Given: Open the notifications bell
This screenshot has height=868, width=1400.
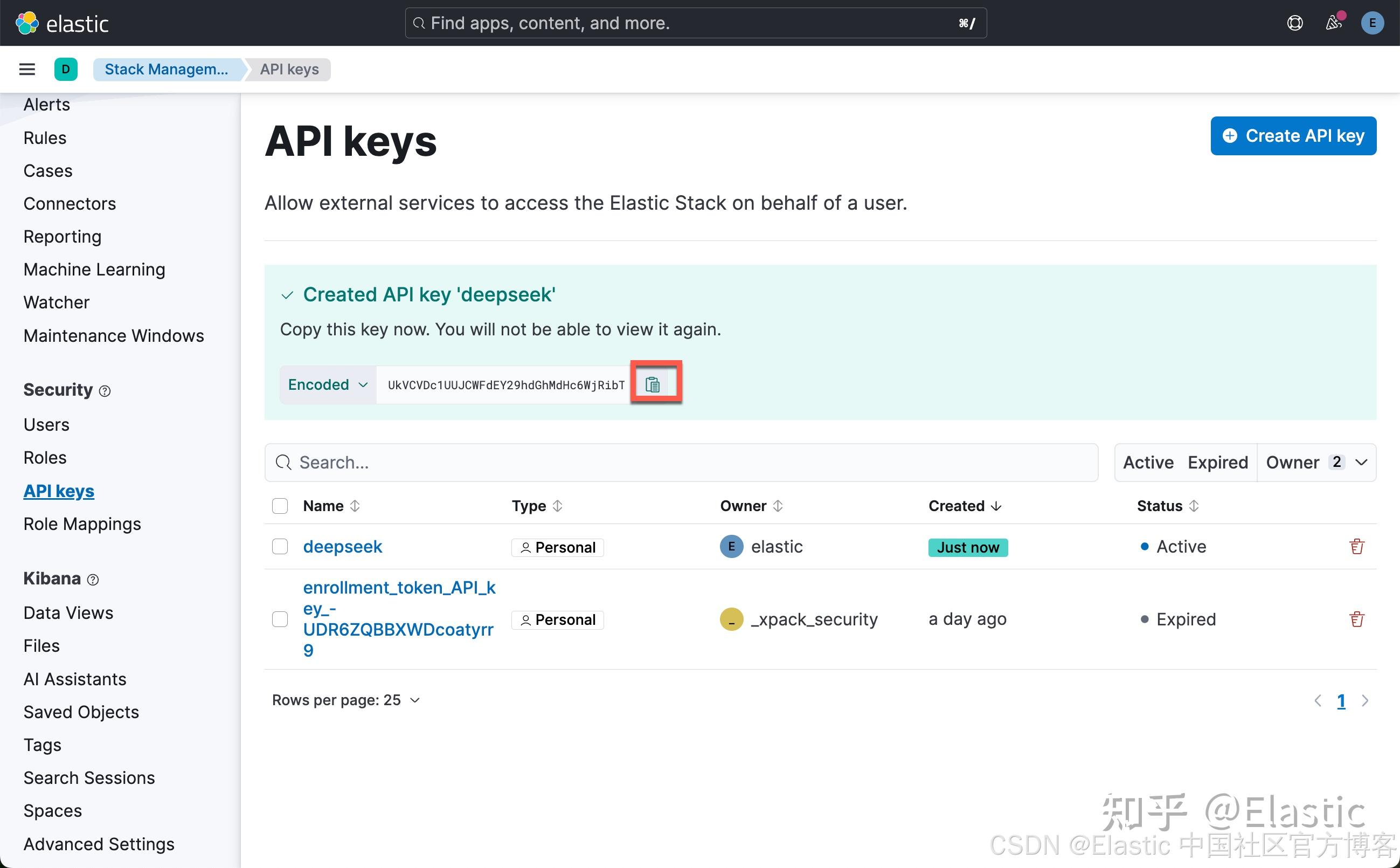Looking at the screenshot, I should click(1333, 23).
